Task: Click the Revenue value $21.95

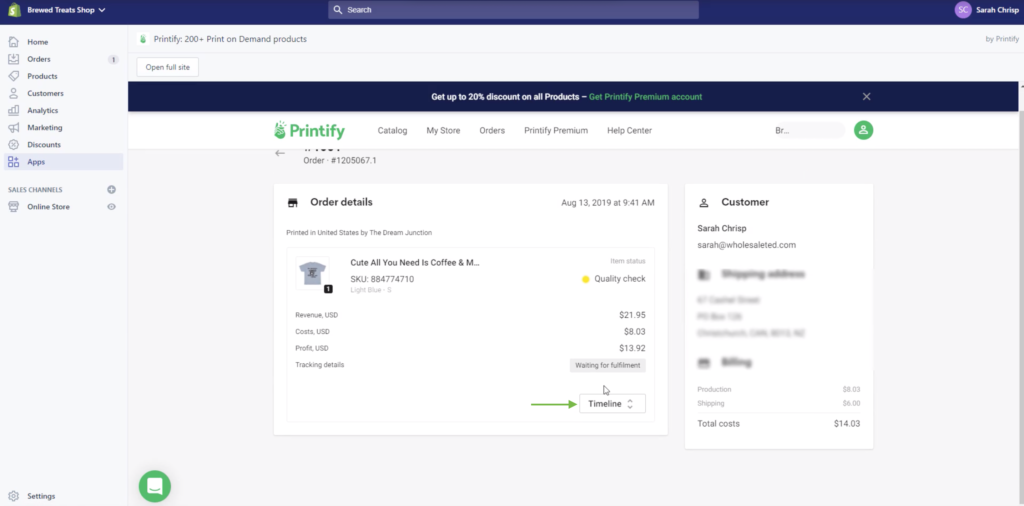Action: click(x=632, y=315)
